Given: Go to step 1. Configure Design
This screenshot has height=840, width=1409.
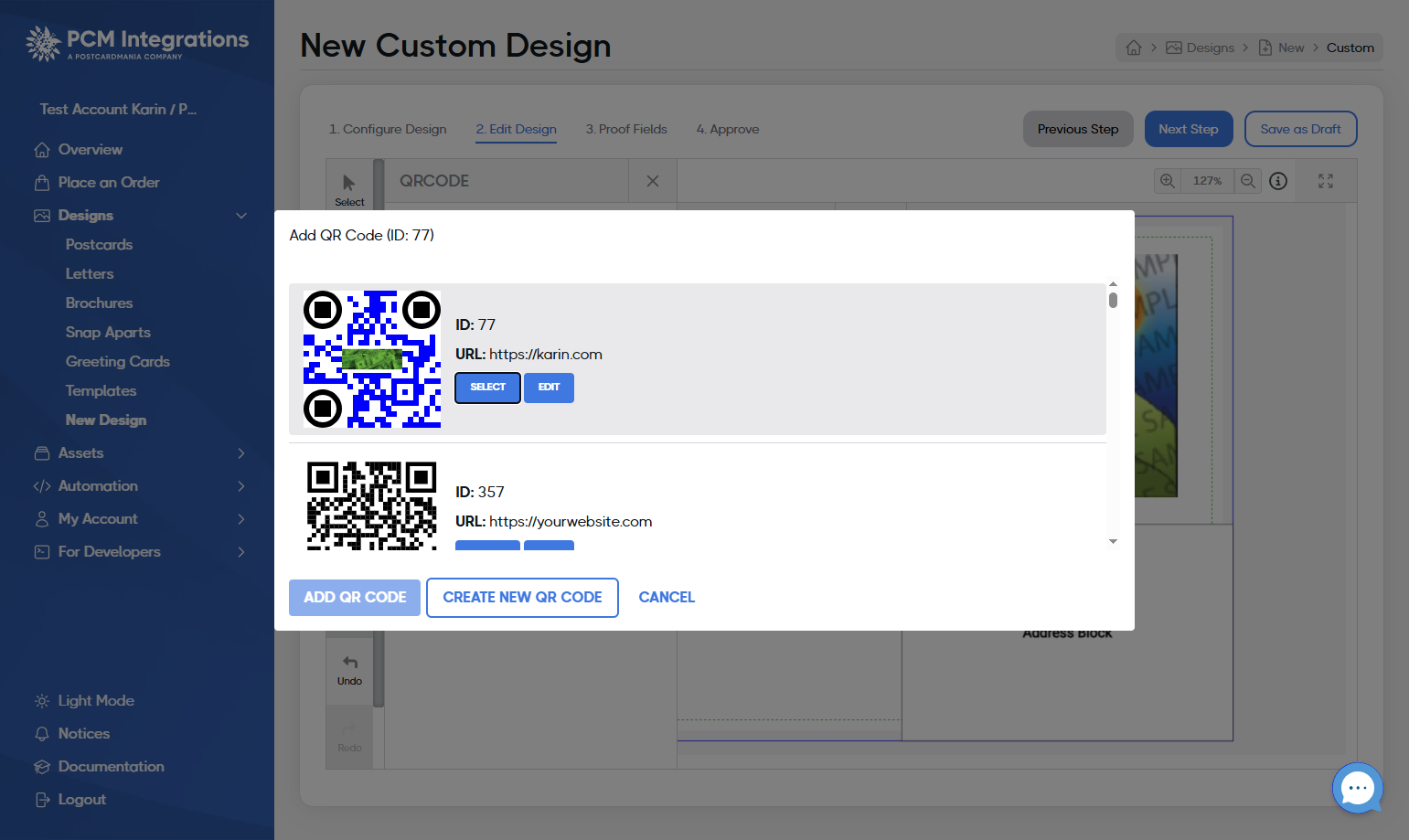Looking at the screenshot, I should click(x=388, y=130).
